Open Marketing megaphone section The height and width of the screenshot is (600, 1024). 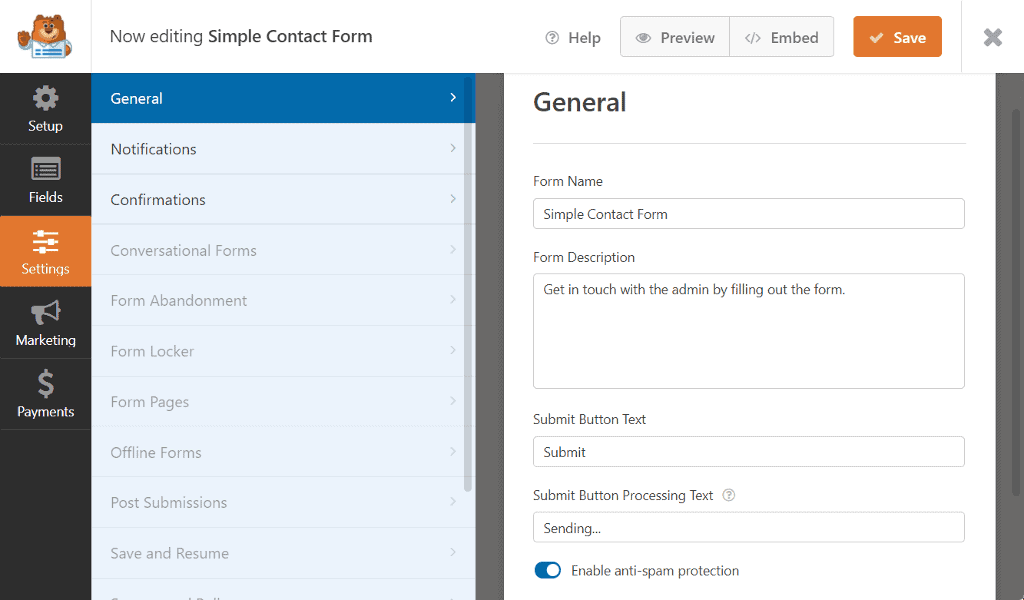(x=45, y=314)
